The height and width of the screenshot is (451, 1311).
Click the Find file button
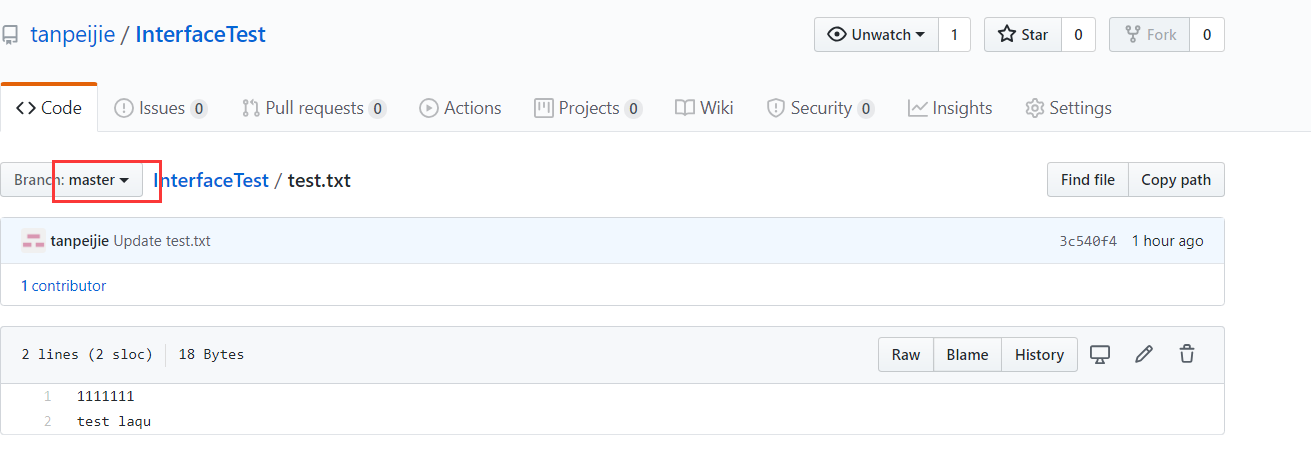click(x=1087, y=180)
